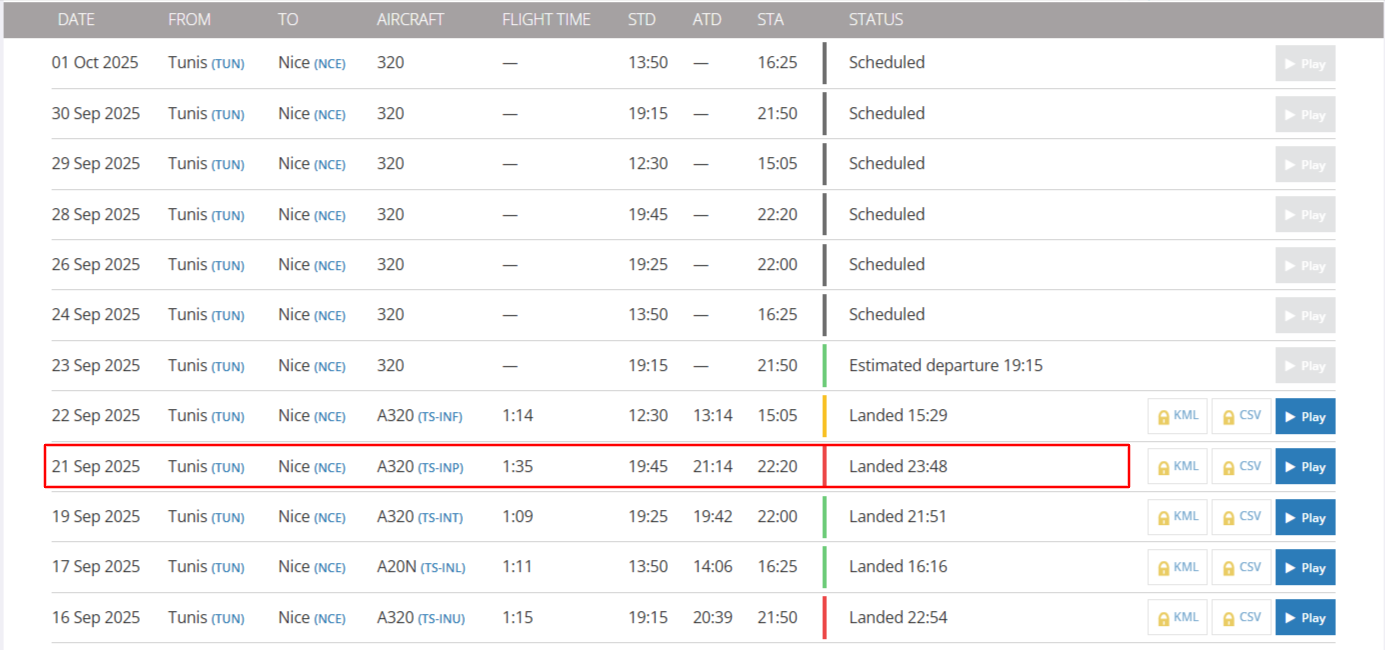Viewport: 1385px width, 650px height.
Task: Click the lock icon on the 19 Sep CSV button
Action: (1227, 517)
